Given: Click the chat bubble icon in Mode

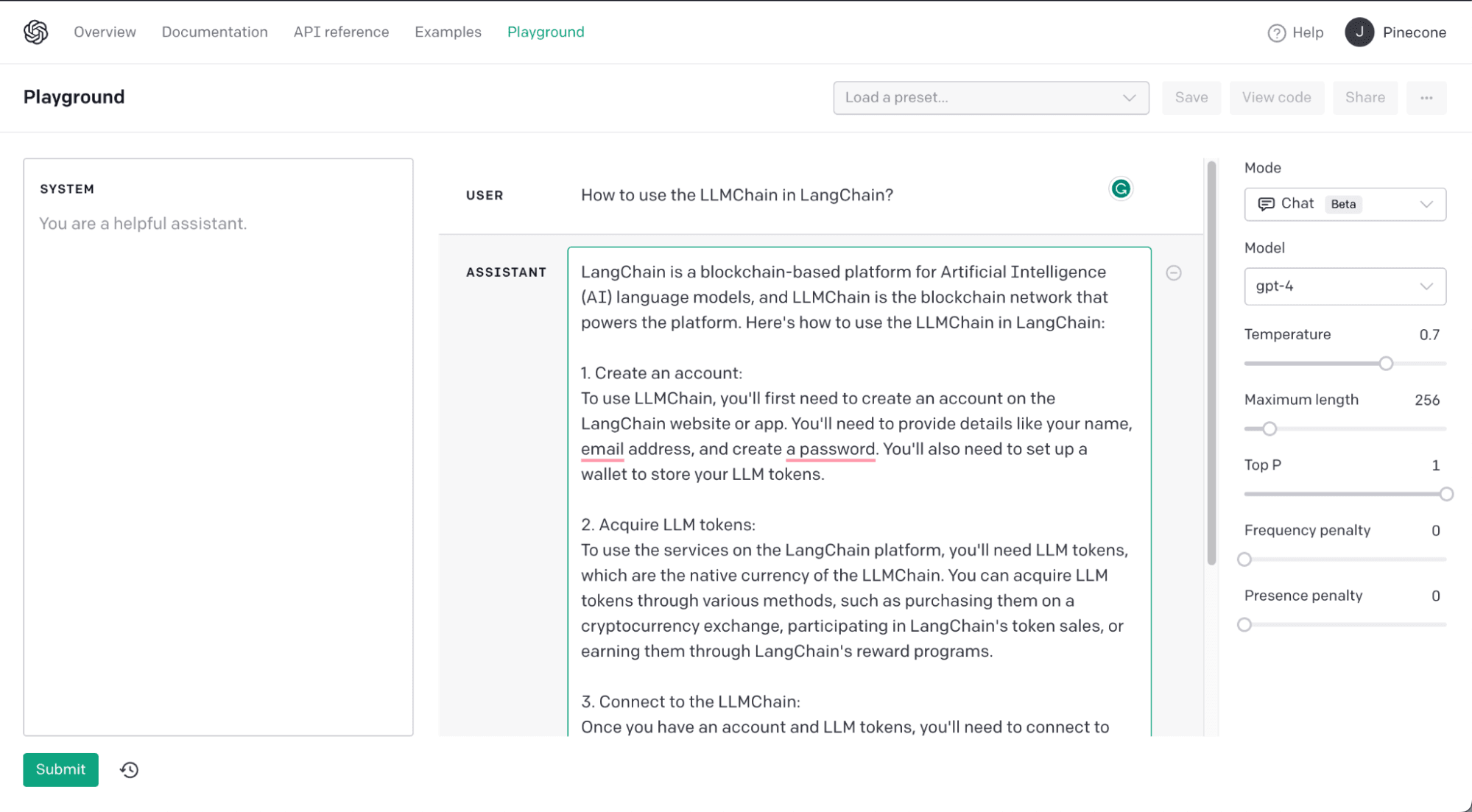Looking at the screenshot, I should [1266, 204].
